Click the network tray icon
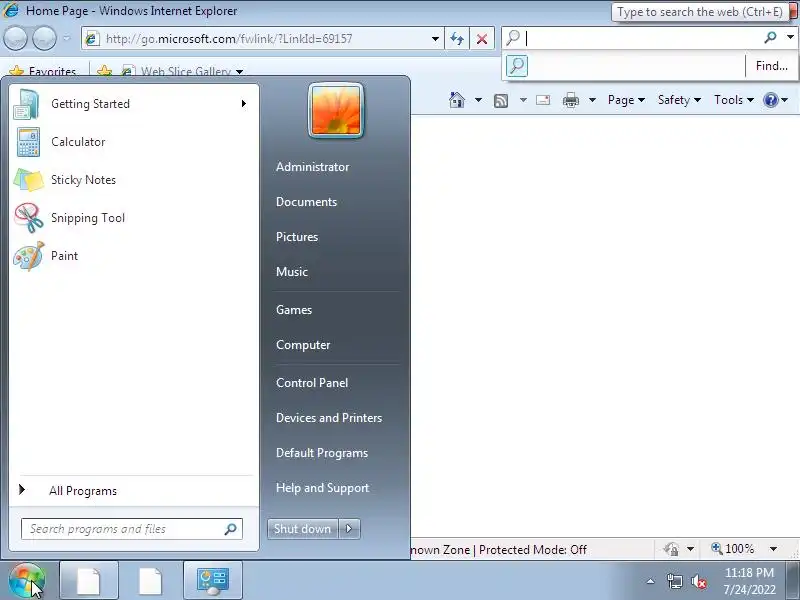 click(674, 581)
